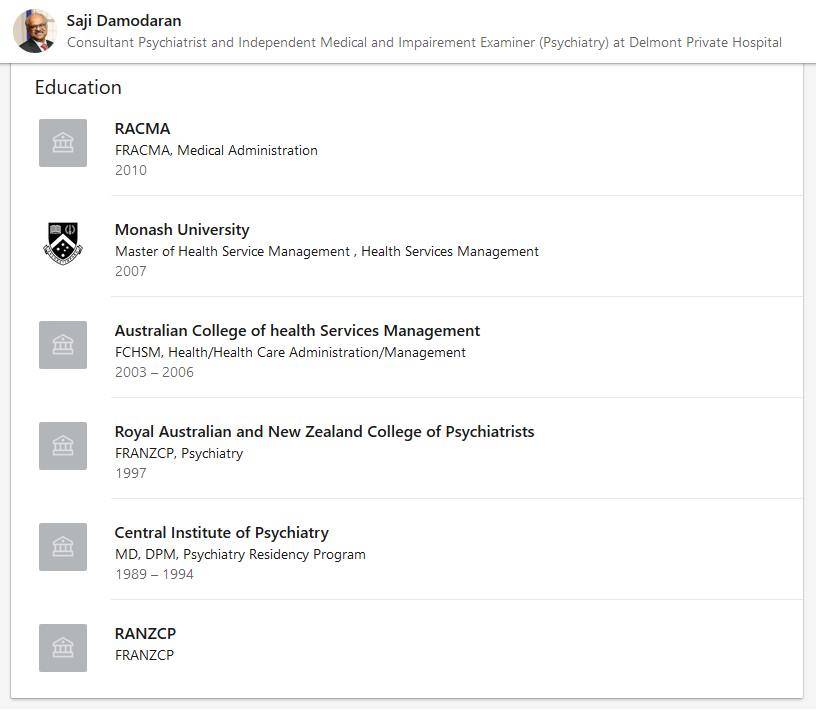Click the Saji Damodaran name in header
Image resolution: width=816 pixels, height=711 pixels.
coord(124,21)
